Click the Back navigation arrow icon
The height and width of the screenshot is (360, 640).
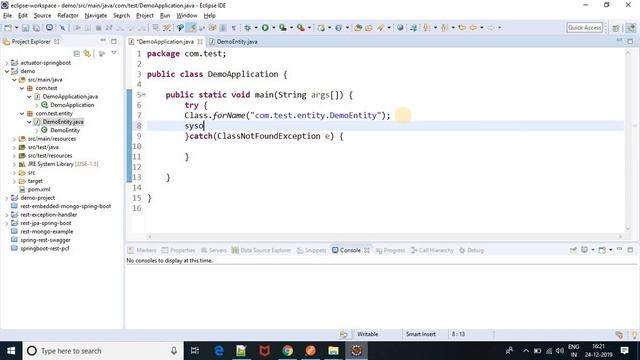[473, 28]
